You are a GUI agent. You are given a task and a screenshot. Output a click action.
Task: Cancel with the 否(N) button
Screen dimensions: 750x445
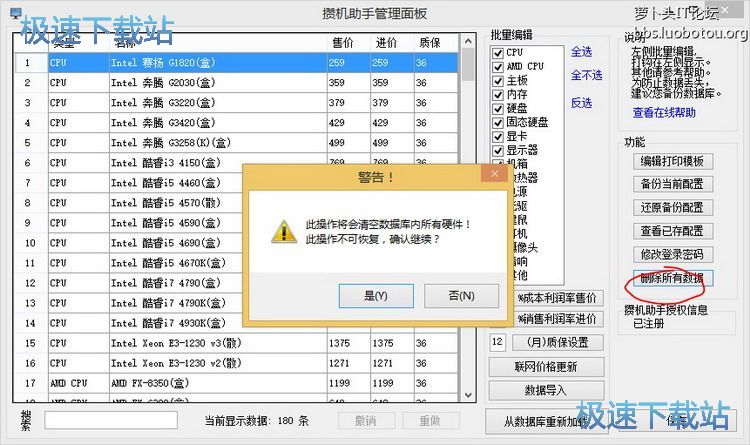pyautogui.click(x=461, y=296)
